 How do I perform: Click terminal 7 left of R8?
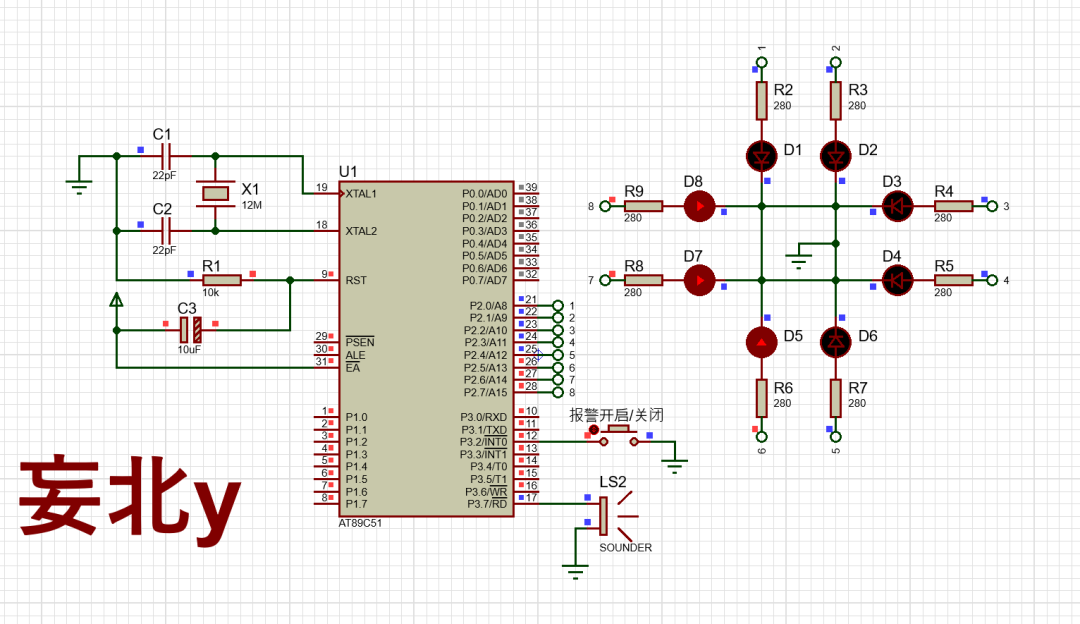(605, 280)
